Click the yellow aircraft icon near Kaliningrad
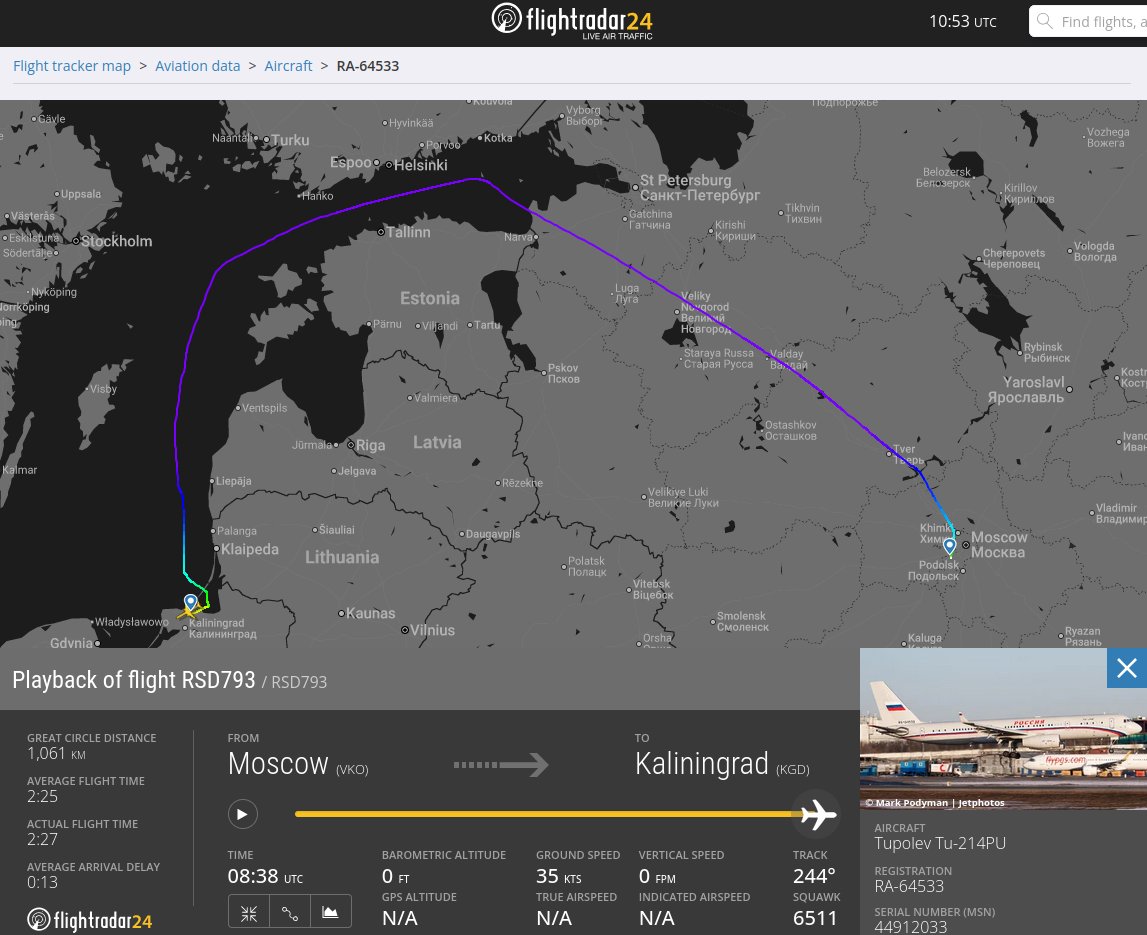The height and width of the screenshot is (935, 1147). [189, 612]
